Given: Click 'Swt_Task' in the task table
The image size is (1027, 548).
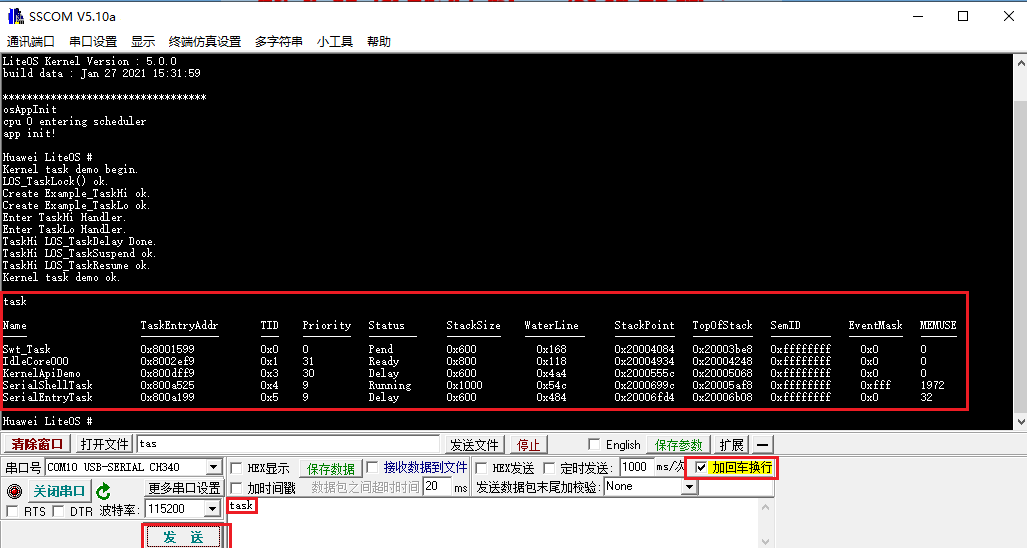Looking at the screenshot, I should pyautogui.click(x=26, y=350).
